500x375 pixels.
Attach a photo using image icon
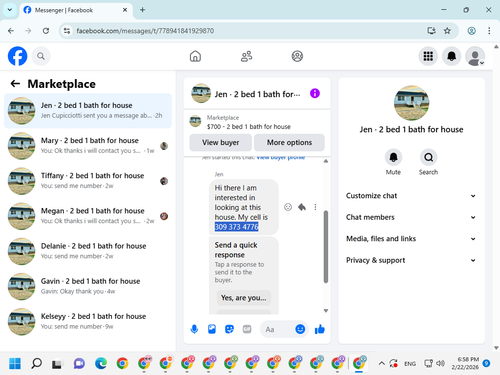pyautogui.click(x=212, y=329)
